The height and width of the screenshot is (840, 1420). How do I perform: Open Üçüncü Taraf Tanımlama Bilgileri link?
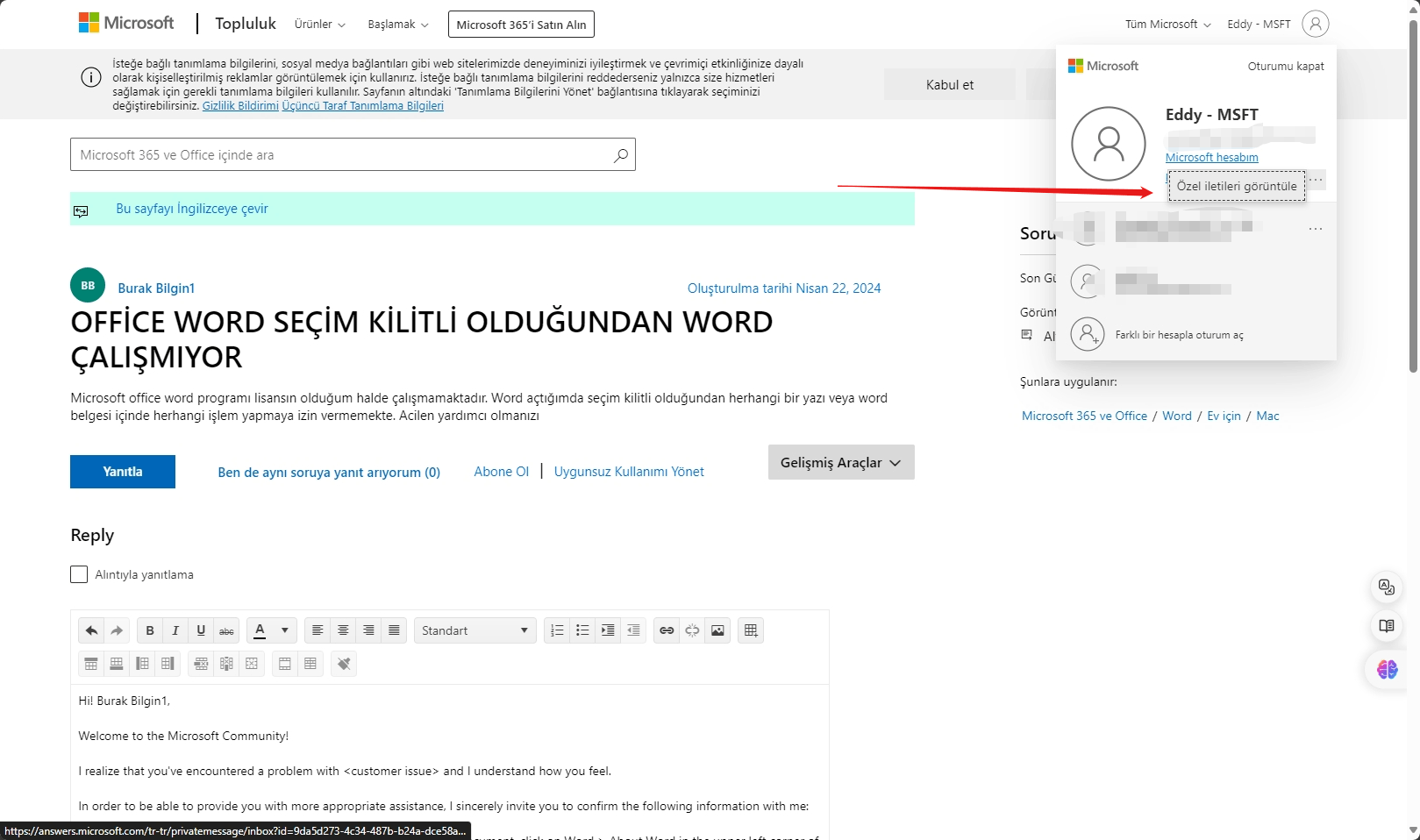(x=362, y=106)
